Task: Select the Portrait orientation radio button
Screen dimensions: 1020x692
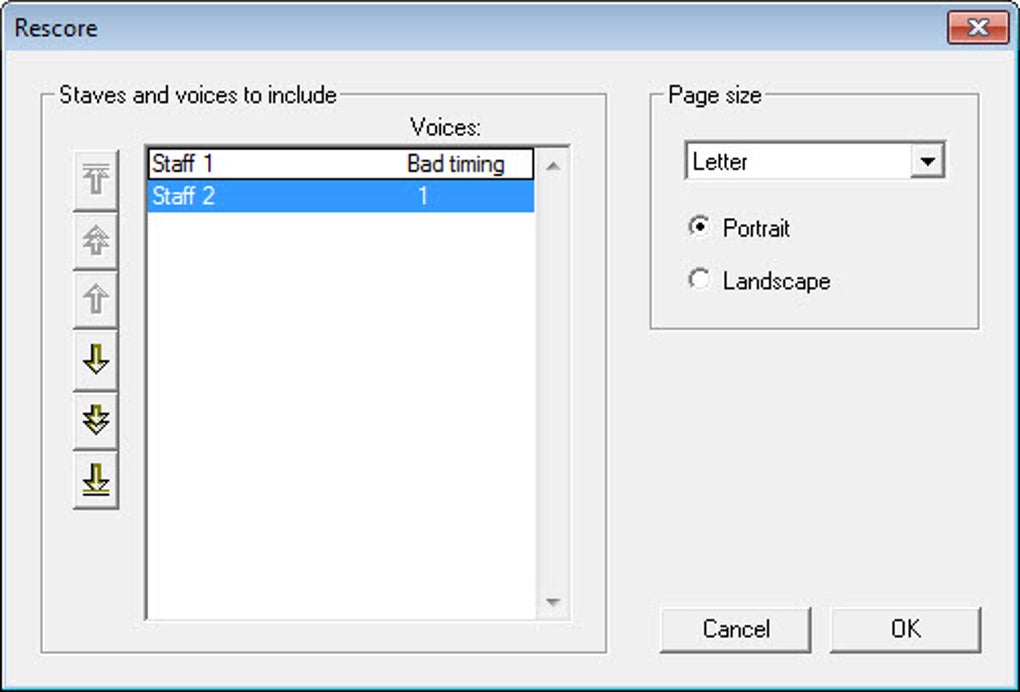Action: click(699, 227)
